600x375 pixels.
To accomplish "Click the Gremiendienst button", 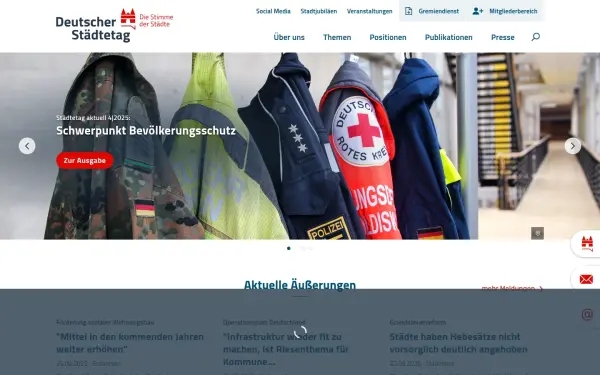I will pyautogui.click(x=432, y=11).
